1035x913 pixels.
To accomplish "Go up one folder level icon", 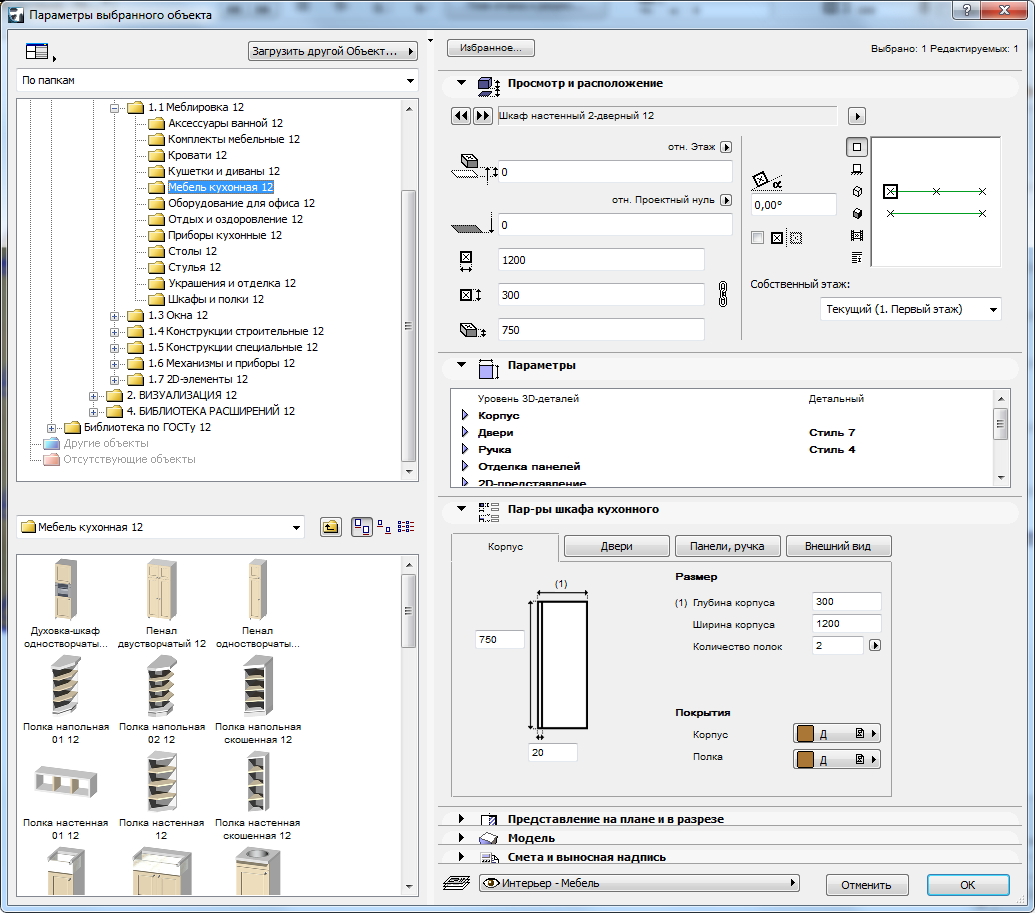I will [x=330, y=527].
